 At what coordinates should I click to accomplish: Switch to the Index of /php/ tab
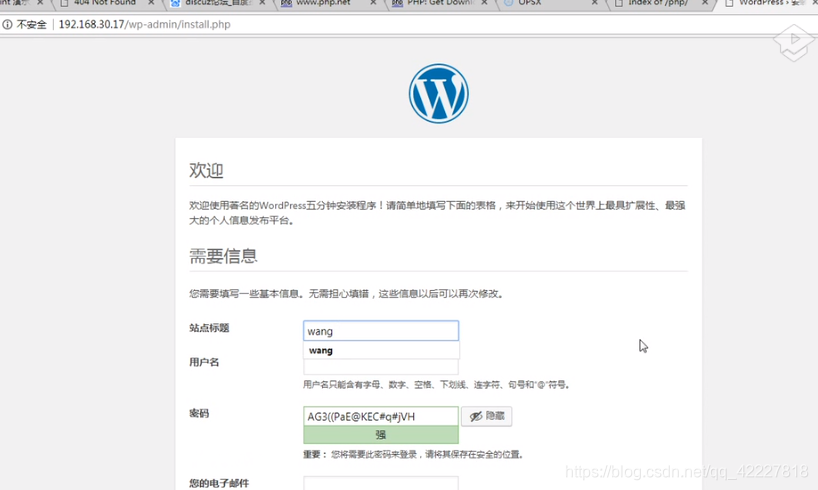(657, 3)
